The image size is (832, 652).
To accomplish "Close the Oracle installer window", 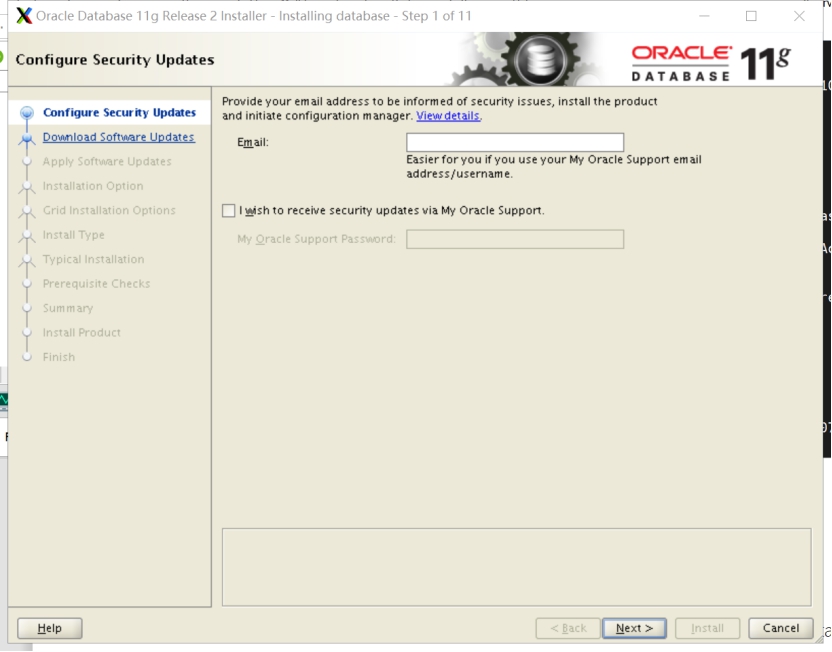I will (799, 16).
